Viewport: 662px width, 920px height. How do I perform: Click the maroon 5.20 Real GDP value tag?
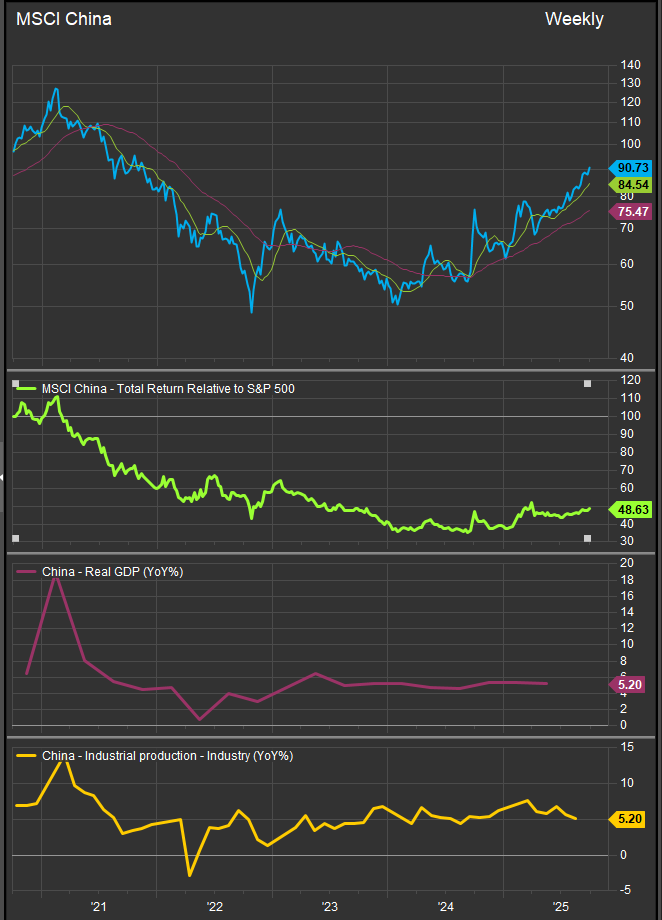(632, 685)
